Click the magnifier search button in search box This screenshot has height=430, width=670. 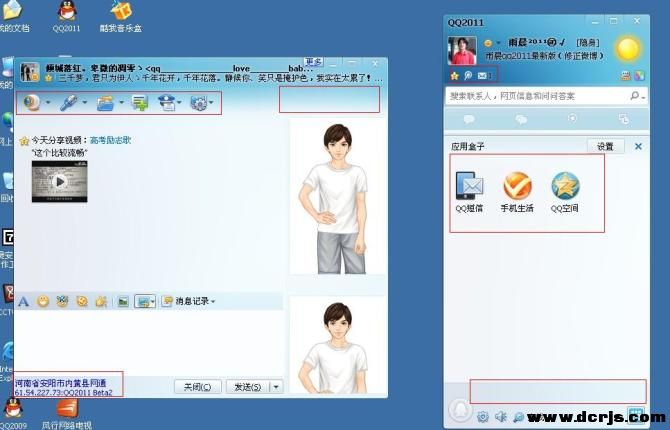pyautogui.click(x=635, y=96)
